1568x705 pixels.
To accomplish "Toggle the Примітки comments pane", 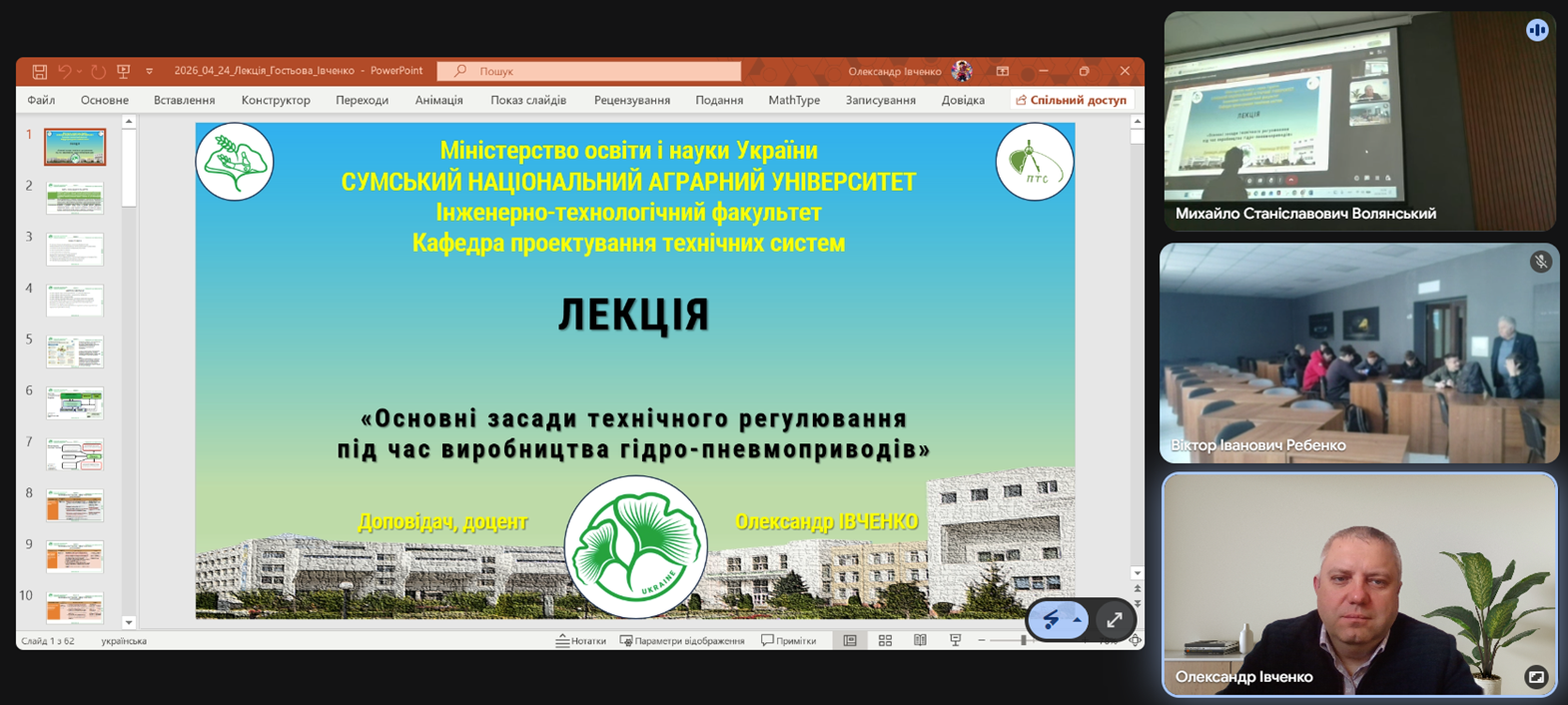I will tap(788, 641).
